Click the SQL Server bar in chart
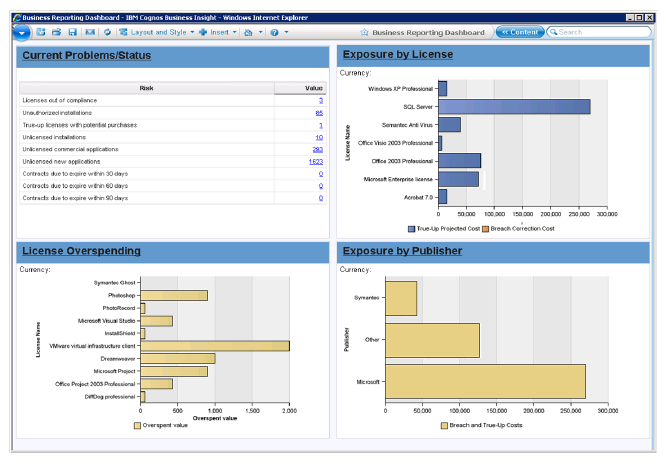Screen dimensions: 666x464 pyautogui.click(x=513, y=107)
